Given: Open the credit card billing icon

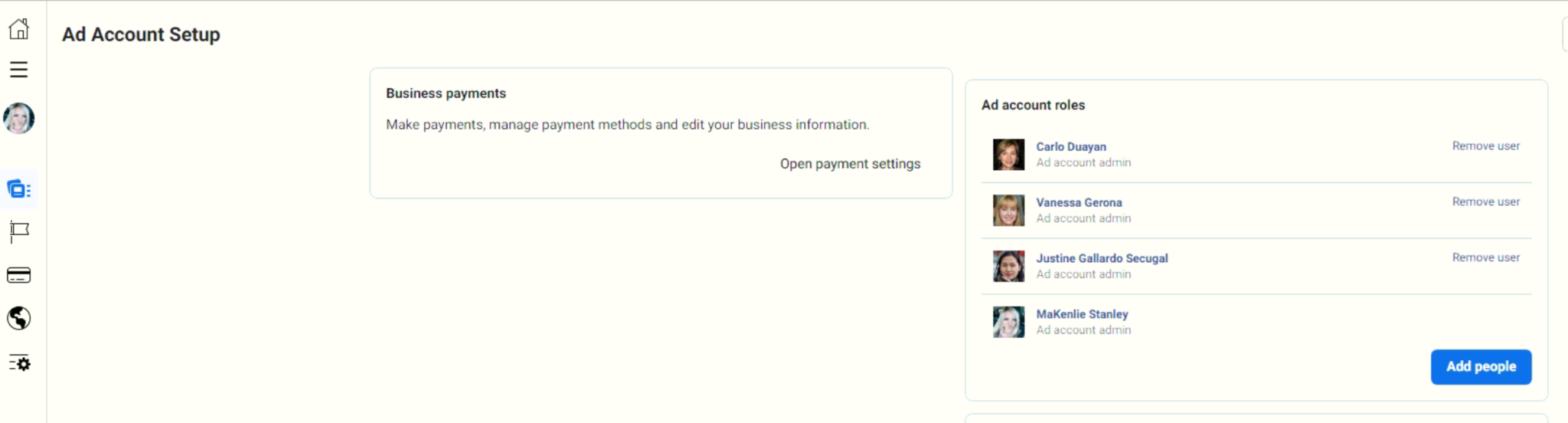Looking at the screenshot, I should (19, 275).
